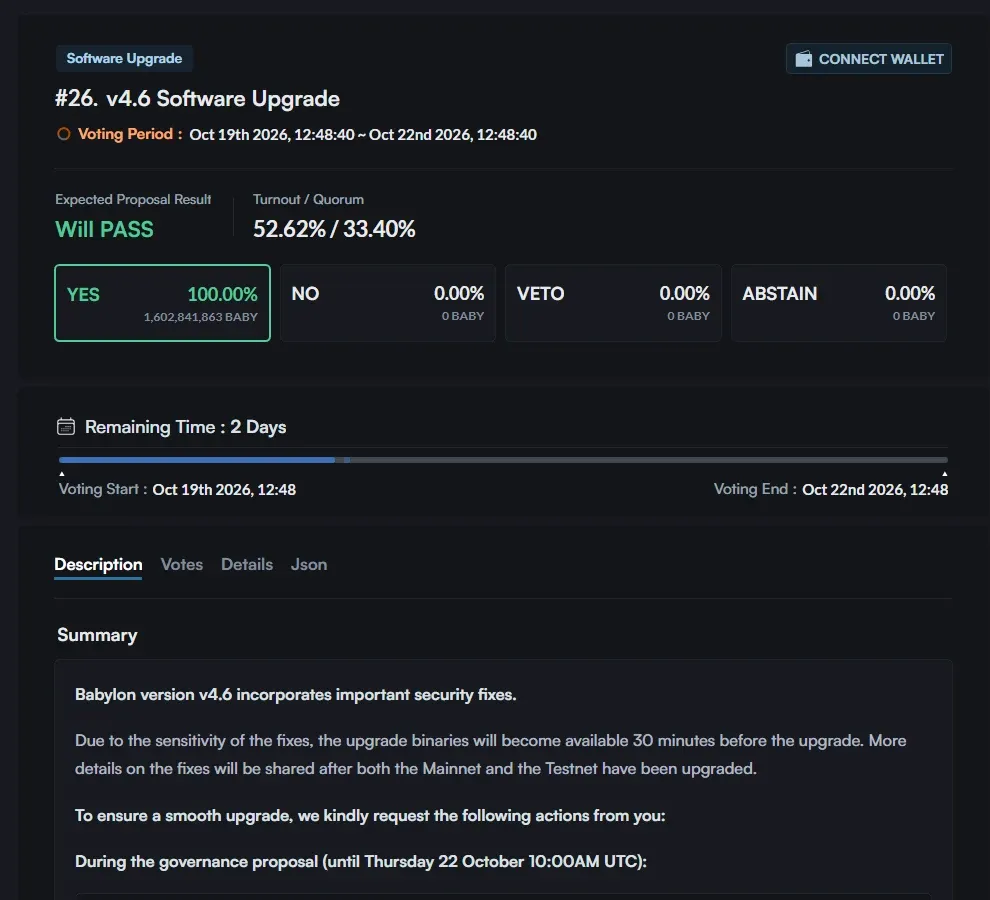The width and height of the screenshot is (990, 900).
Task: Select the YES vote card
Action: tap(162, 303)
